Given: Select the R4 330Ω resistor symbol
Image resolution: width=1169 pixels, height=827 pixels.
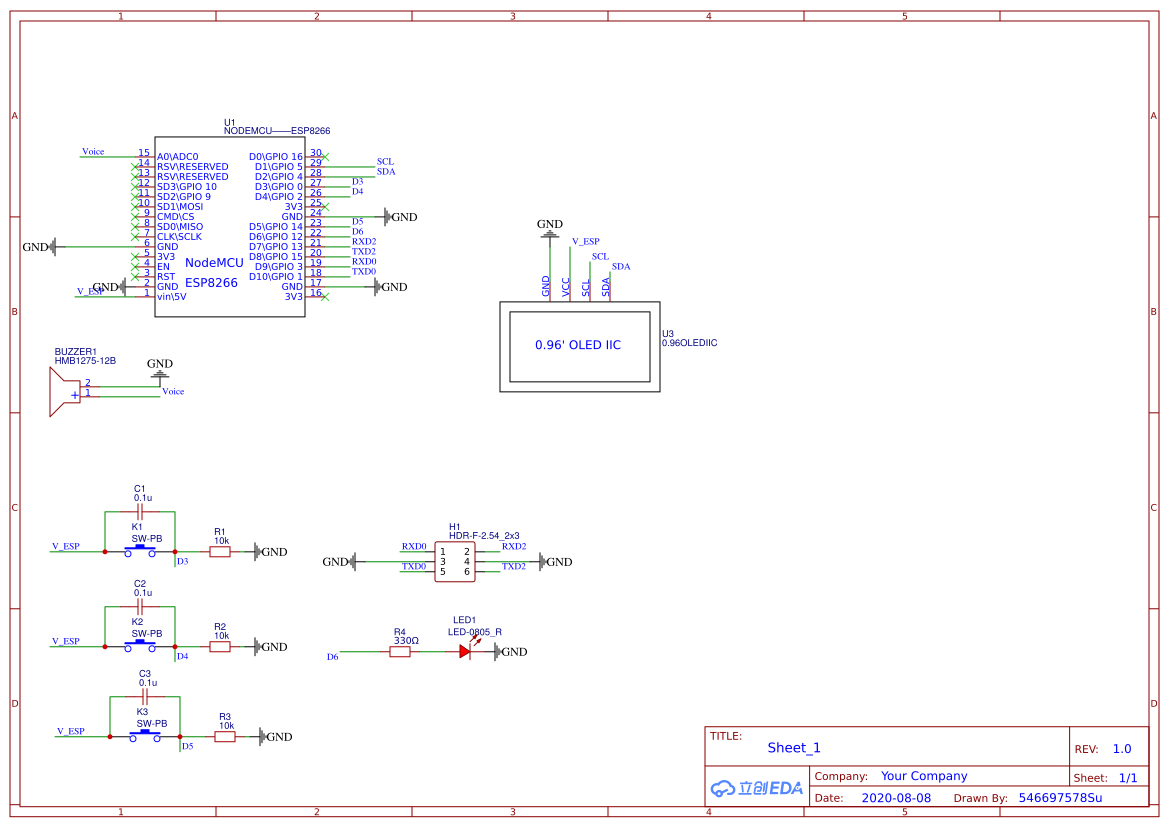Looking at the screenshot, I should 400,652.
